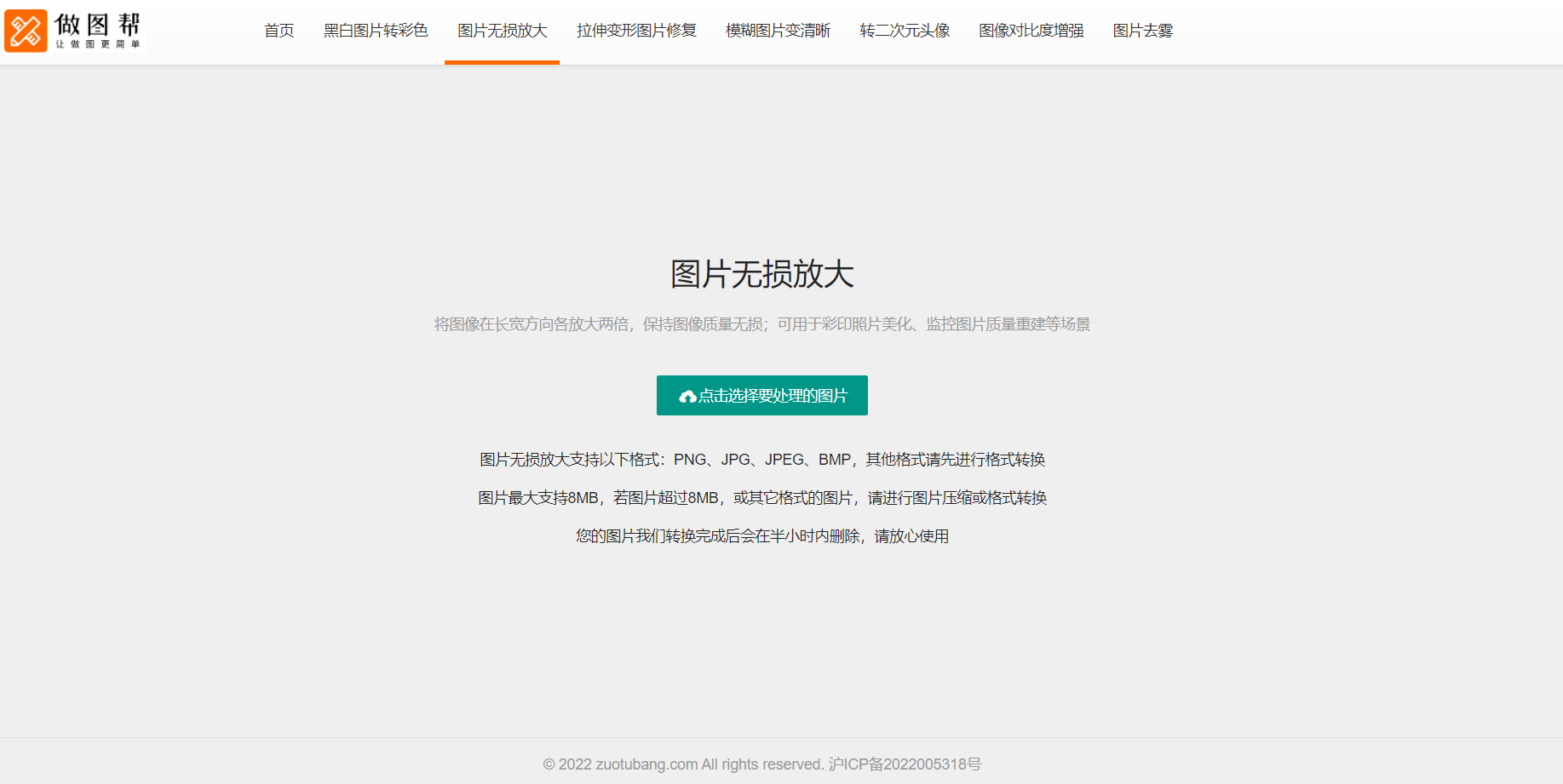The width and height of the screenshot is (1563, 784).
Task: Click the gray feature description subtitle text
Action: (762, 323)
